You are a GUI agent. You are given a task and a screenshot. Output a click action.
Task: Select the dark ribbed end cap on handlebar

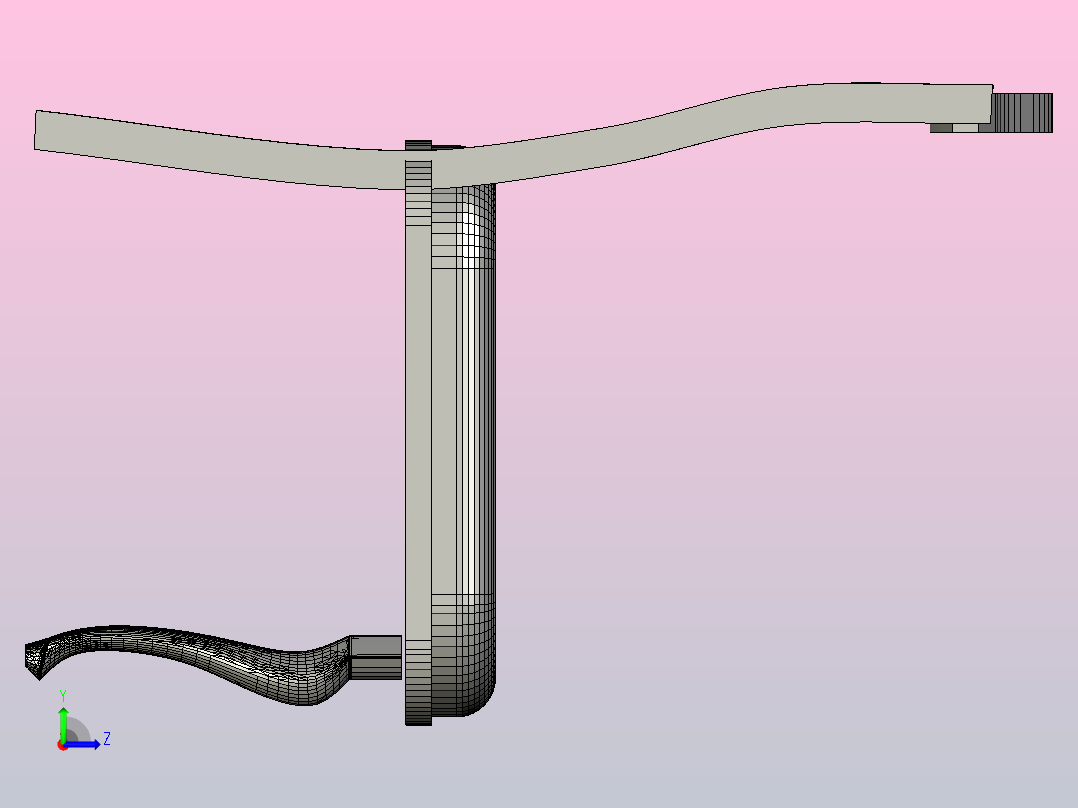[1022, 113]
